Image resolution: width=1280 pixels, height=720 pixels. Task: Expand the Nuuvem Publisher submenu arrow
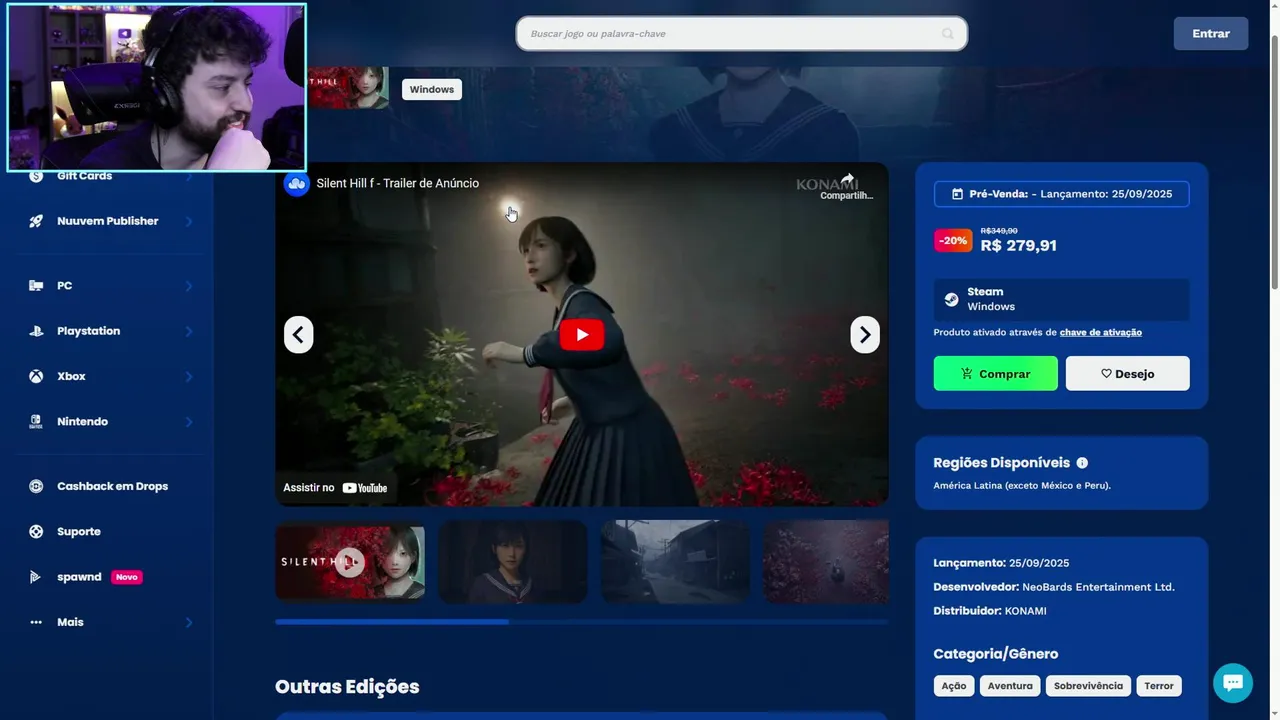(188, 221)
